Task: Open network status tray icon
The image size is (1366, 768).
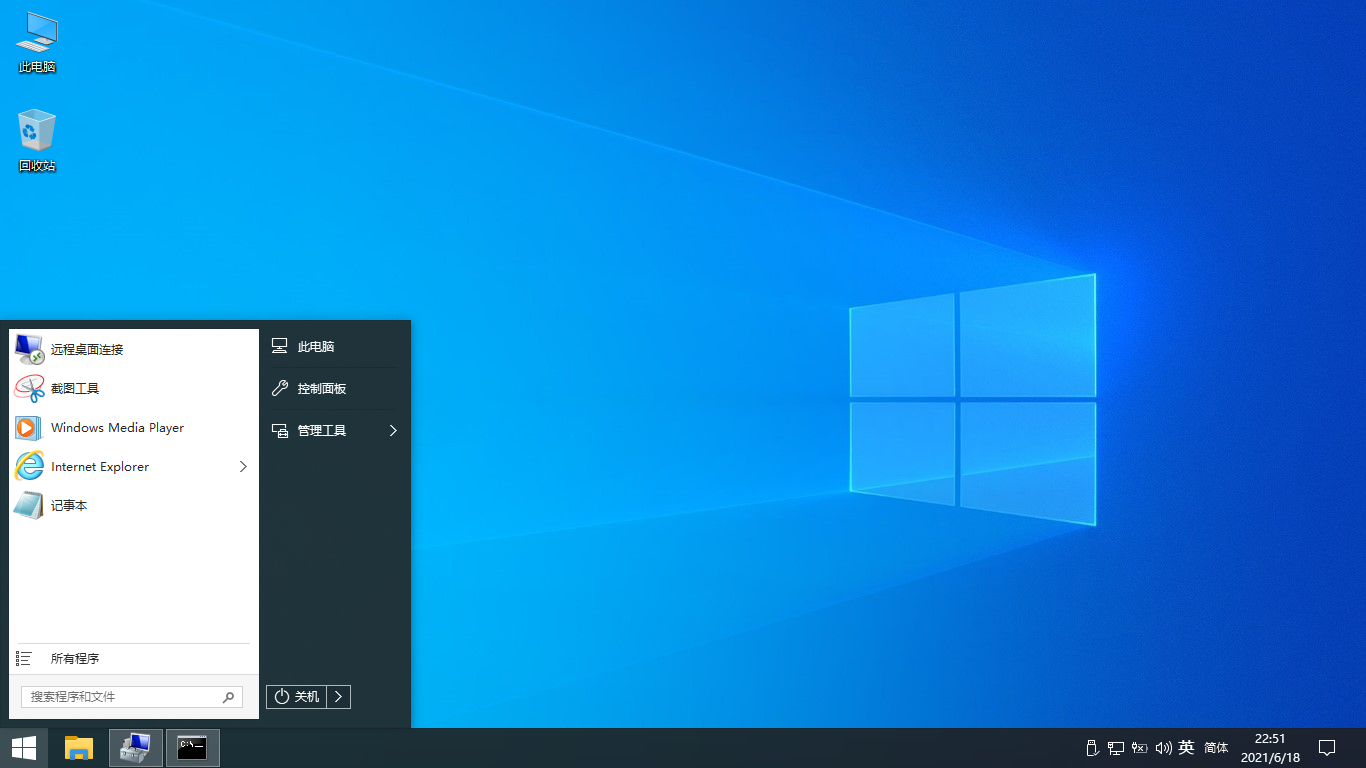Action: 1116,748
